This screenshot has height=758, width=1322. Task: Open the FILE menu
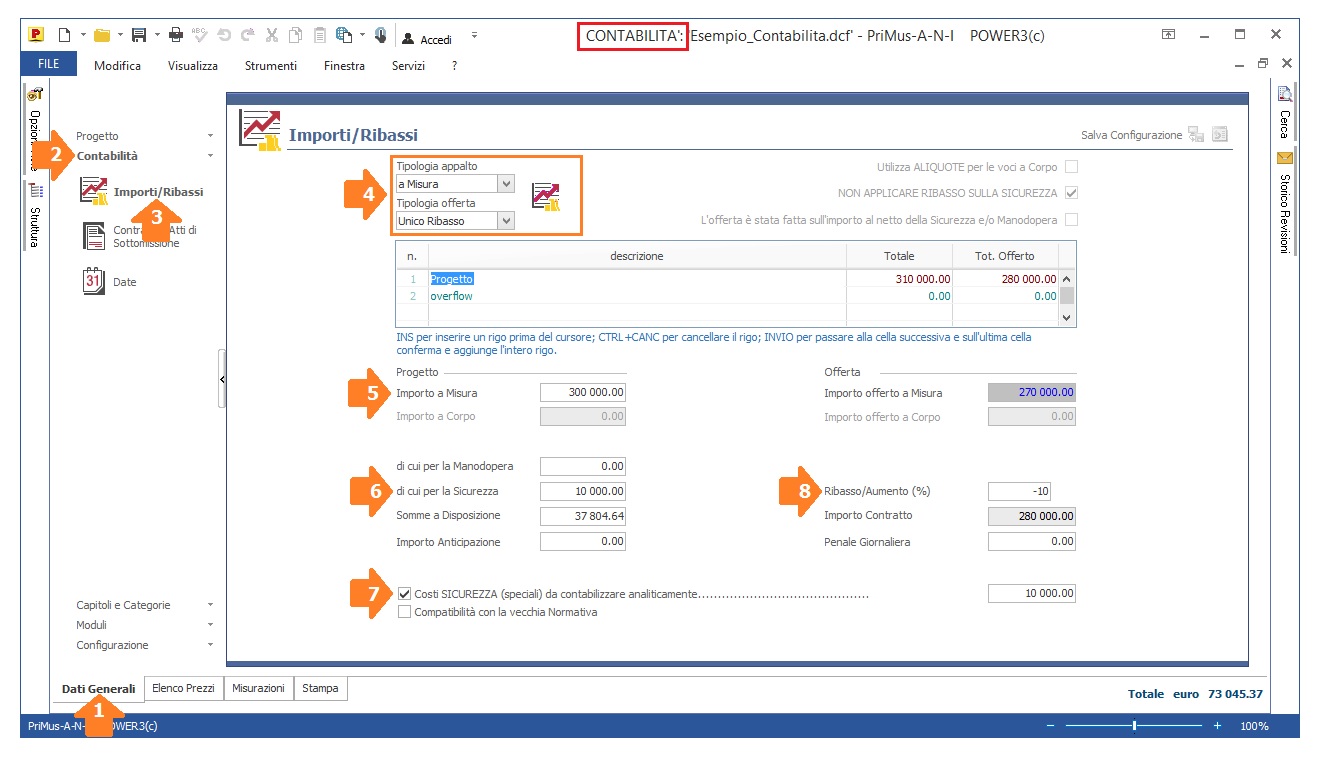pyautogui.click(x=49, y=64)
